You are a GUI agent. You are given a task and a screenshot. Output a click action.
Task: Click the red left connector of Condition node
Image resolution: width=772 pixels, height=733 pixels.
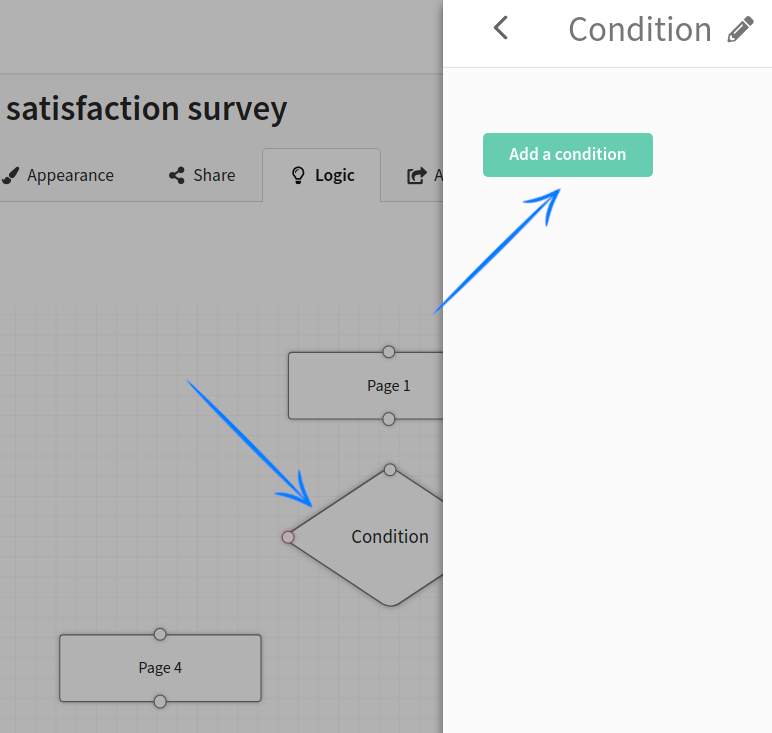point(288,537)
